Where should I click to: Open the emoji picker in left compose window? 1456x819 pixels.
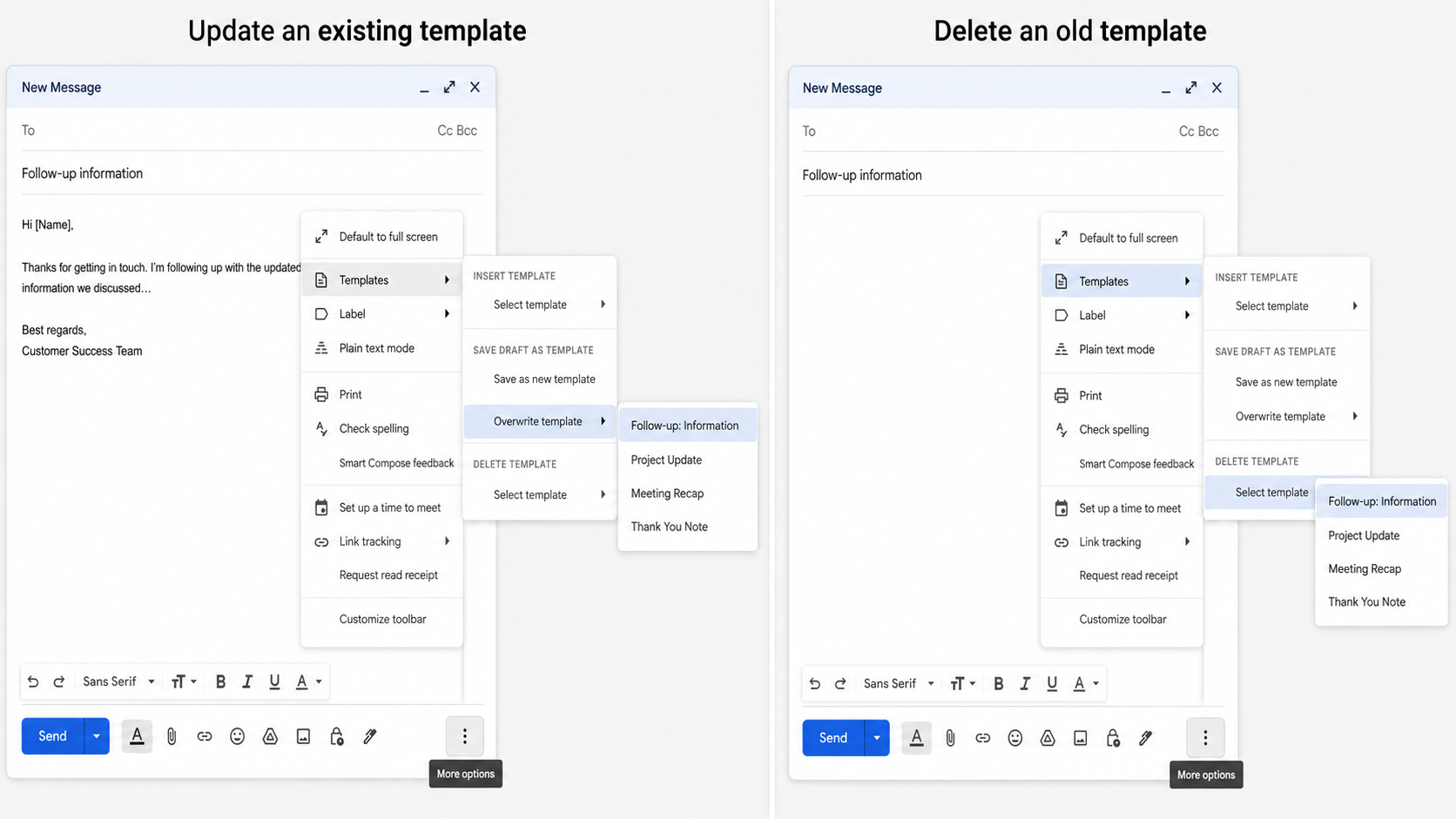(237, 736)
